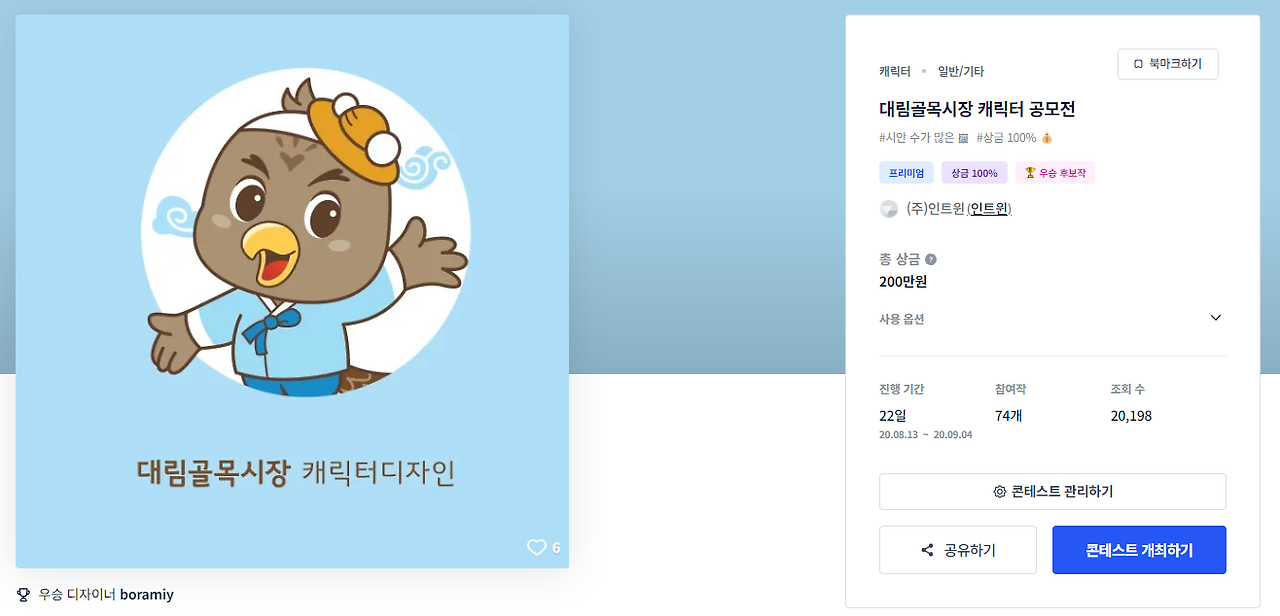Click the 콘테스트 개최하기 button

coord(1139,550)
